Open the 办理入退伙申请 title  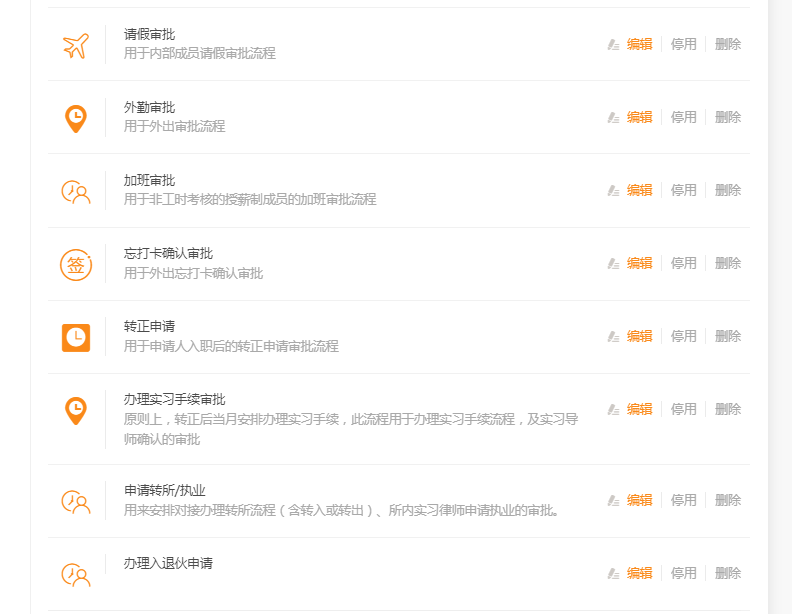coord(168,563)
